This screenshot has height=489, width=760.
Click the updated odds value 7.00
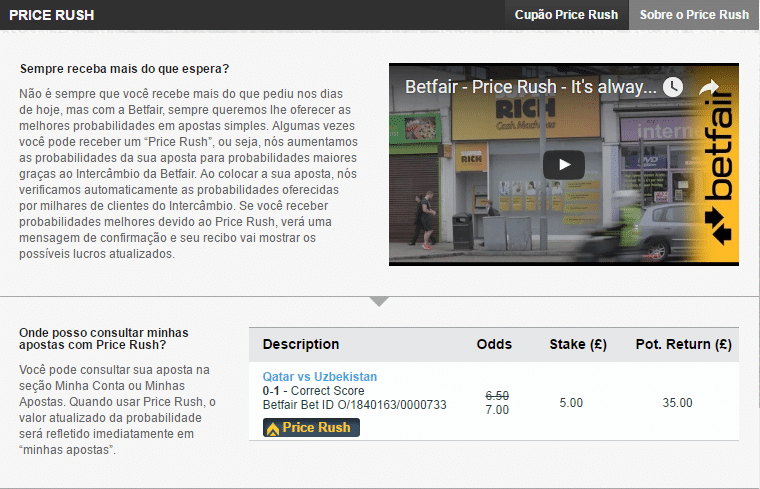click(497, 410)
